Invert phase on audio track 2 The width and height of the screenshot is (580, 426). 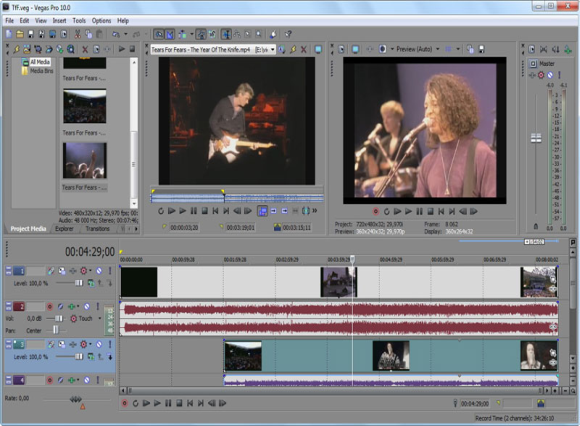[60, 306]
